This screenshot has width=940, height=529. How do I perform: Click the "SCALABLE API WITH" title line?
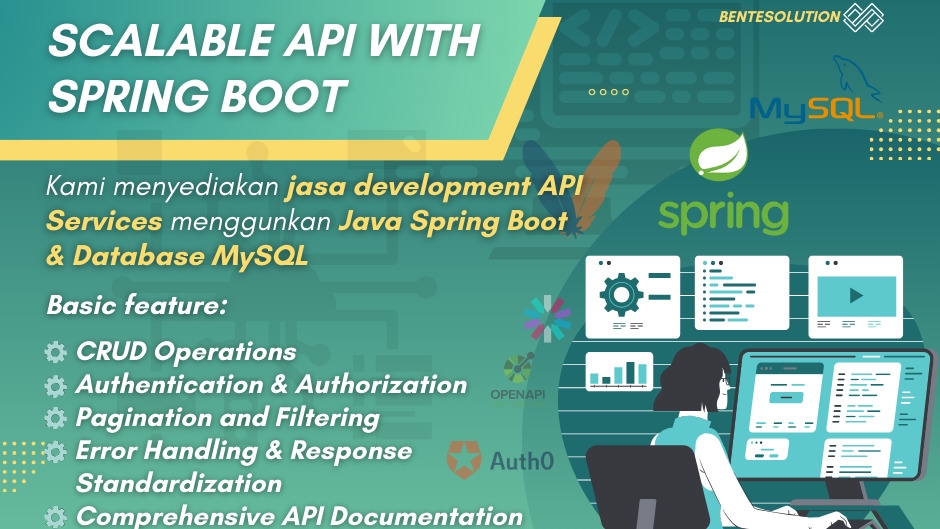(264, 41)
